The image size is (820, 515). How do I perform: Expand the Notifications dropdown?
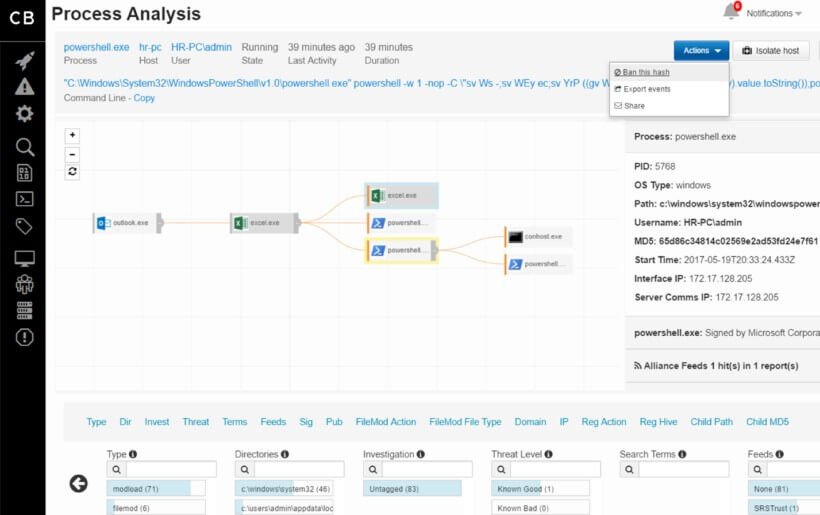pos(773,14)
